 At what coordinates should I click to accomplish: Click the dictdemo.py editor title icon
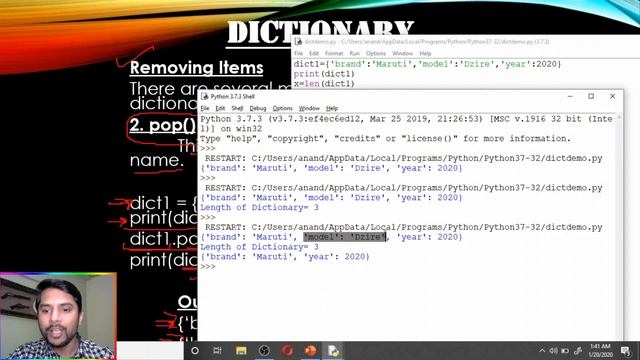pos(298,42)
